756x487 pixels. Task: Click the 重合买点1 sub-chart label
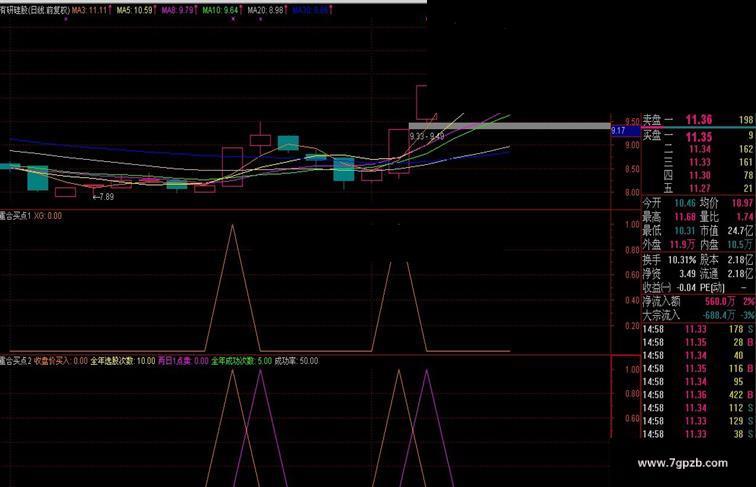(15, 216)
